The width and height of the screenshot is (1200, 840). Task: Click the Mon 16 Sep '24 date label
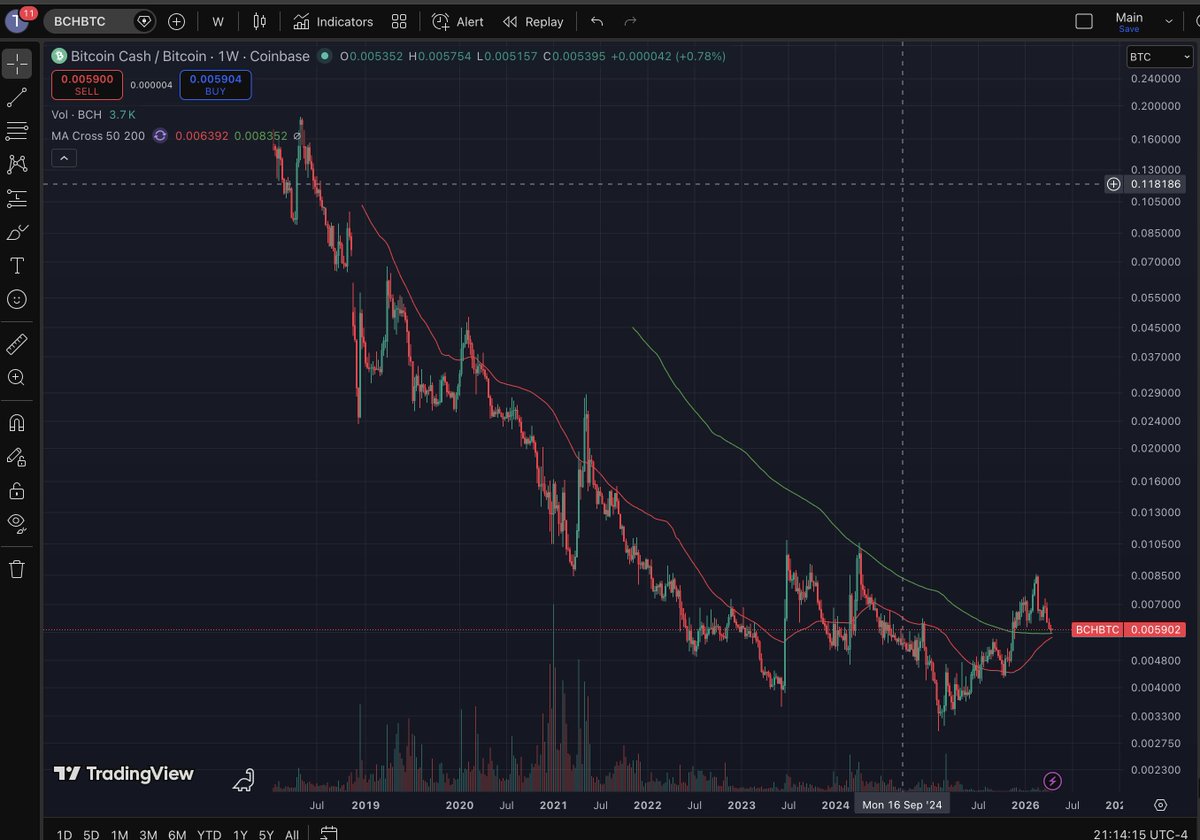902,805
